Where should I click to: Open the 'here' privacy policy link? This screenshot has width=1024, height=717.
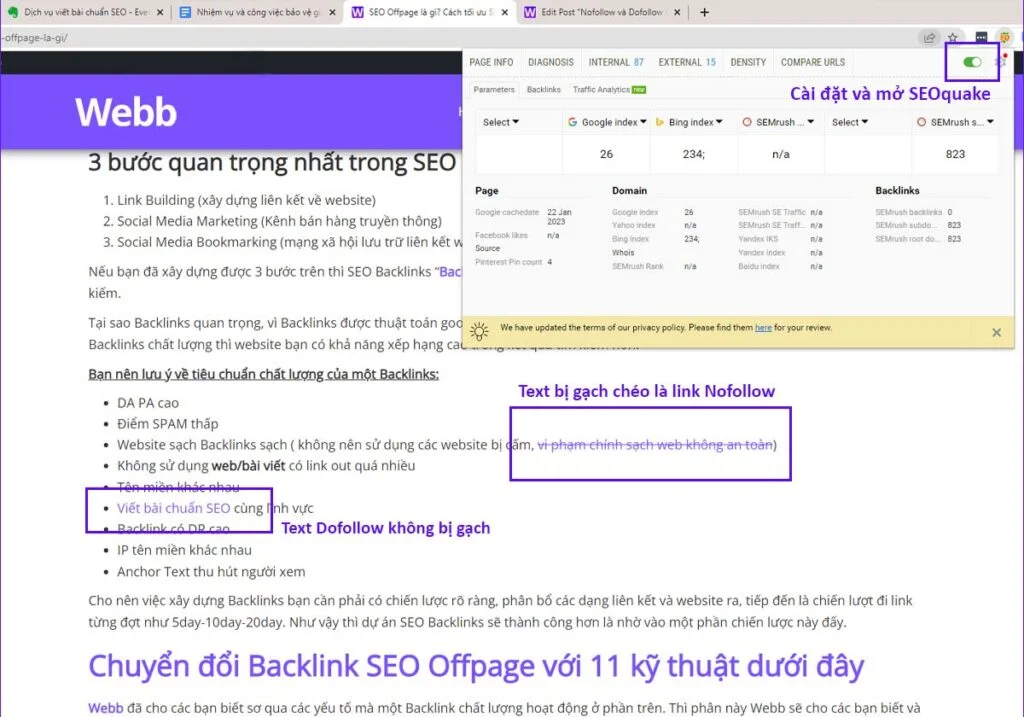click(x=763, y=328)
